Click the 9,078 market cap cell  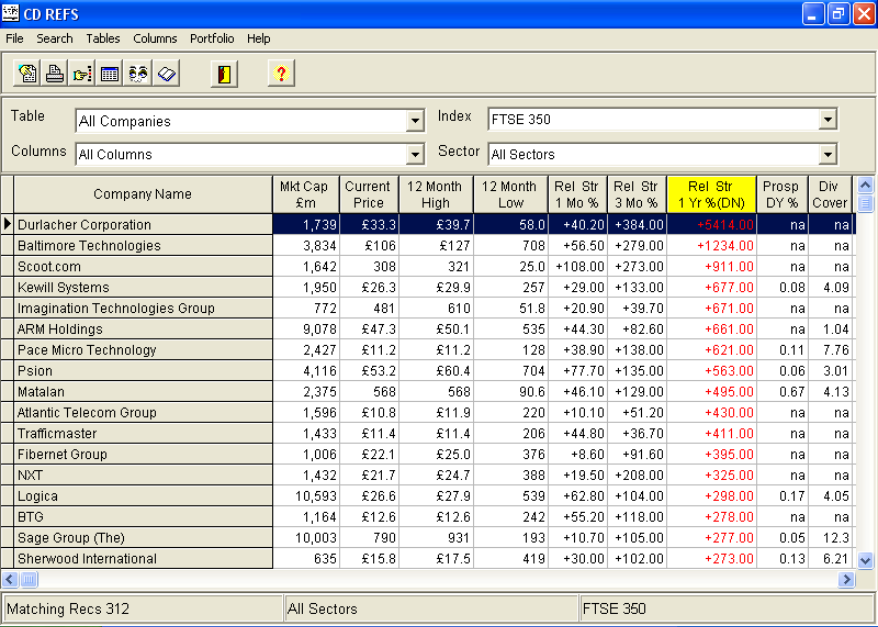click(x=306, y=329)
